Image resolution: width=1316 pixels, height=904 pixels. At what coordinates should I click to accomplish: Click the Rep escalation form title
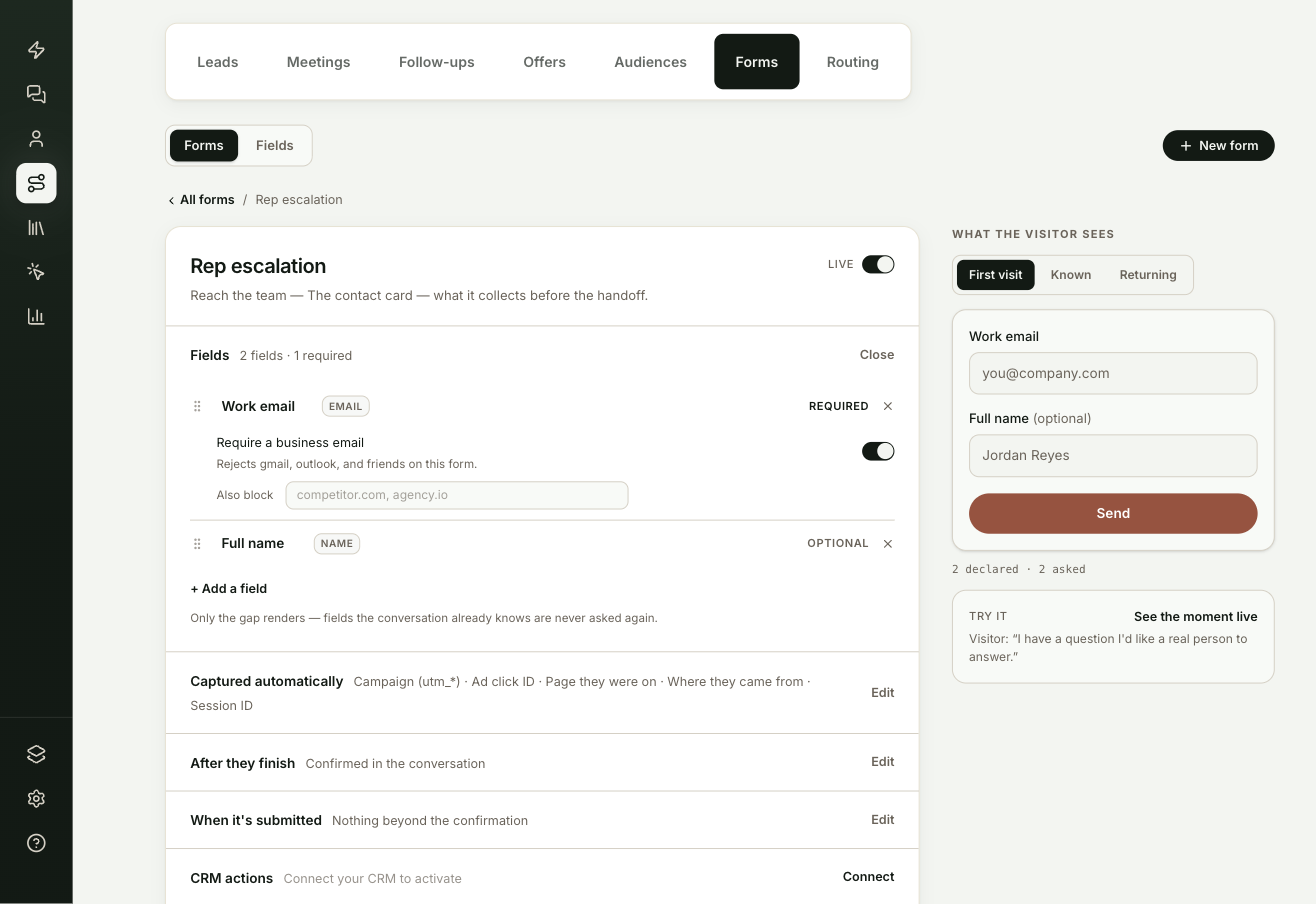[258, 266]
